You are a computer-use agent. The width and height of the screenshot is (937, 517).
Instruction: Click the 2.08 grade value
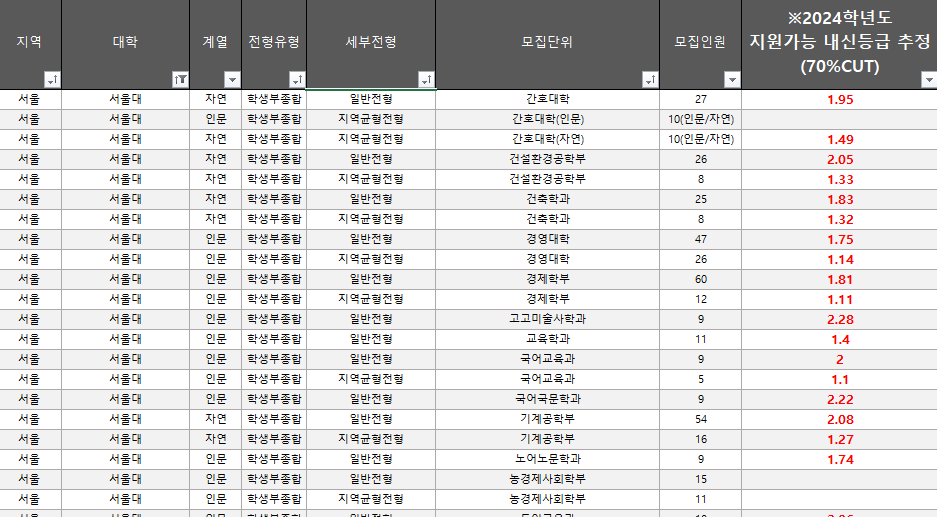coord(840,420)
